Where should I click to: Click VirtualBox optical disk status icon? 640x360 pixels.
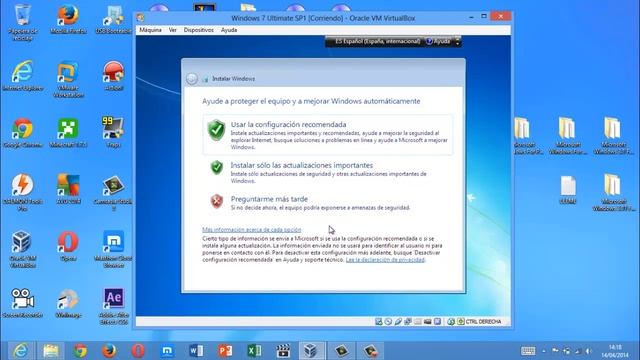pyautogui.click(x=388, y=322)
